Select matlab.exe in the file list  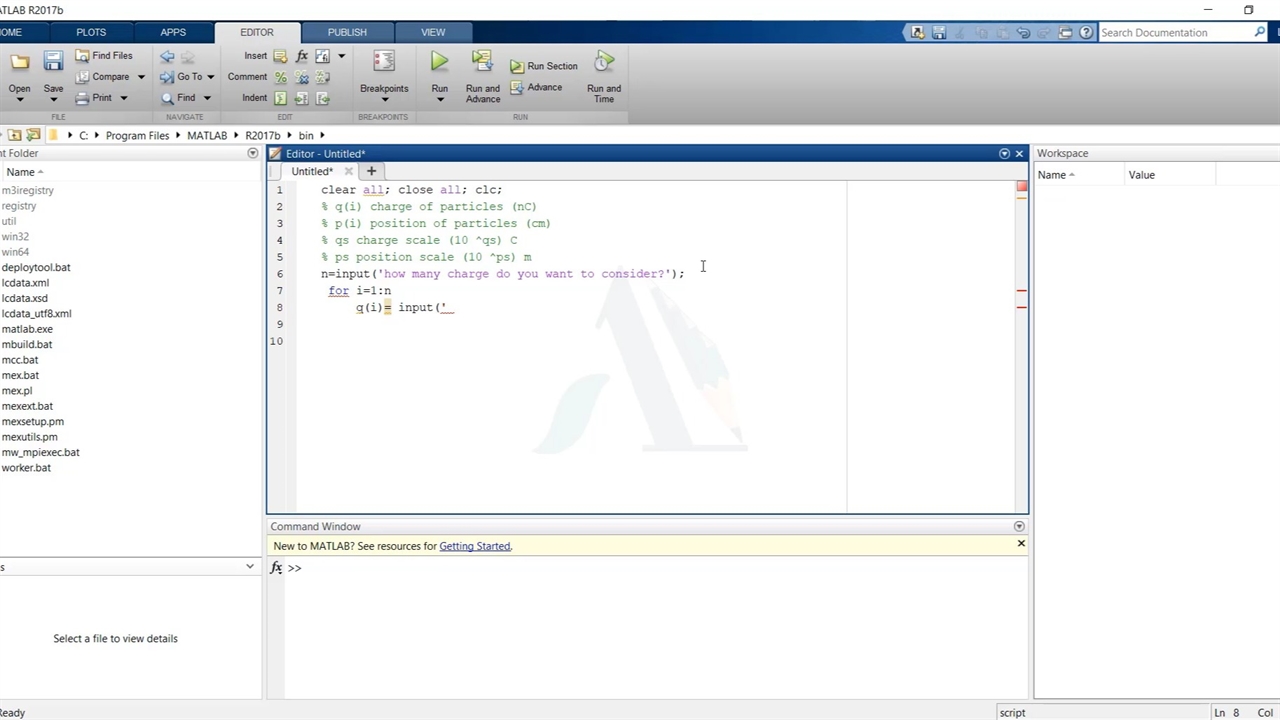27,329
